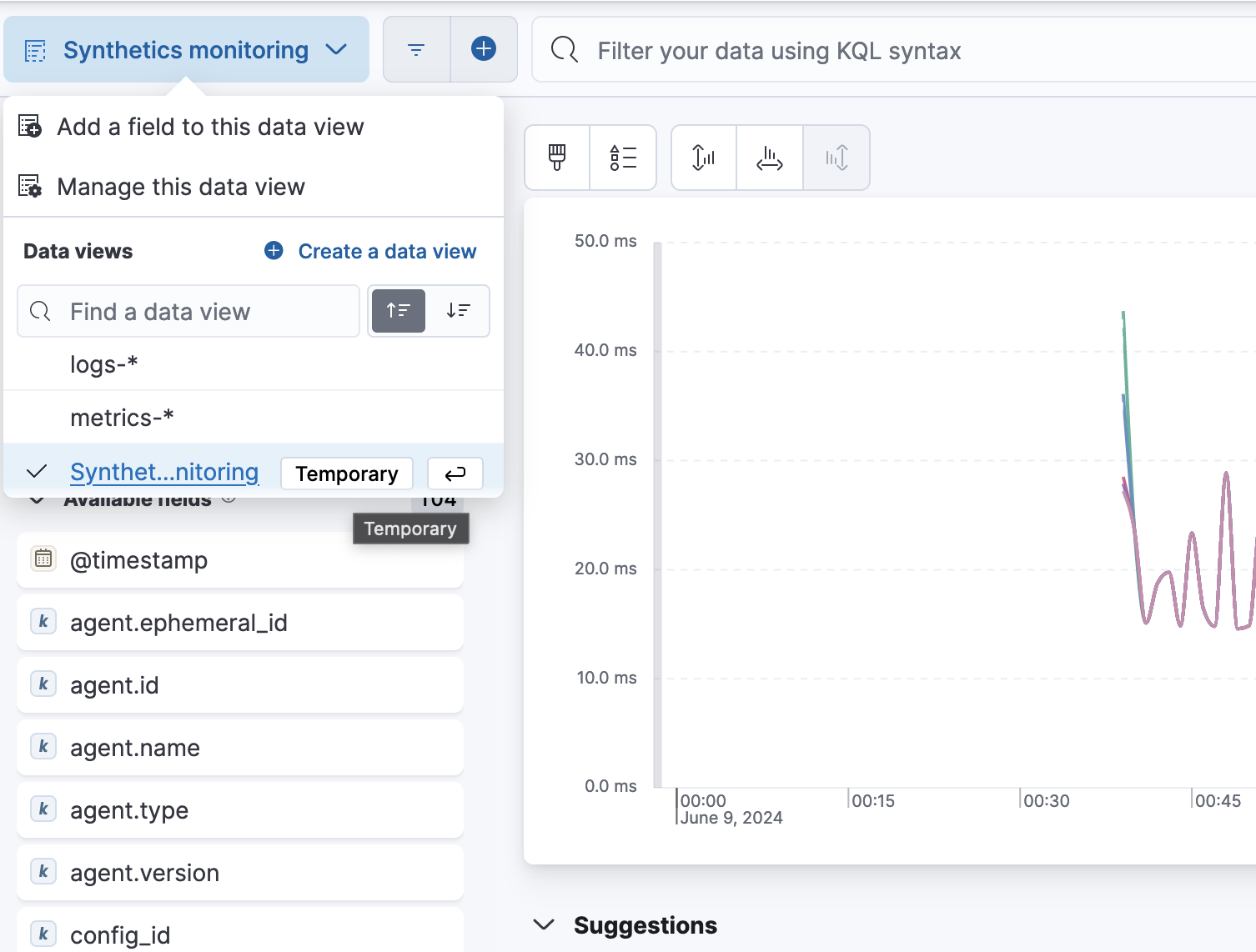Add a filter with the plus icon
The height and width of the screenshot is (952, 1256).
pyautogui.click(x=484, y=50)
